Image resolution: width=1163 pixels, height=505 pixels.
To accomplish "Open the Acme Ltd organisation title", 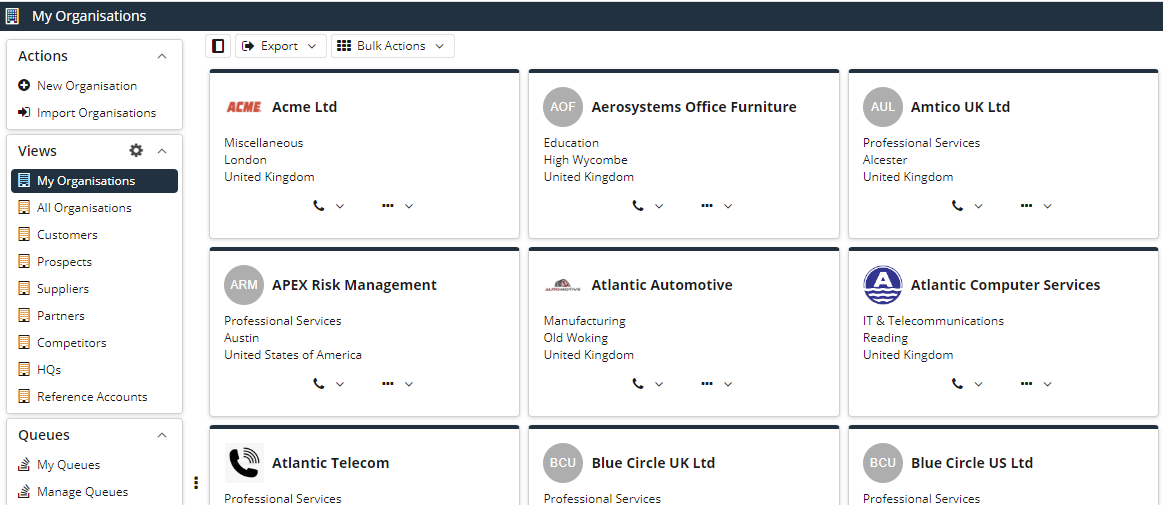I will point(304,107).
